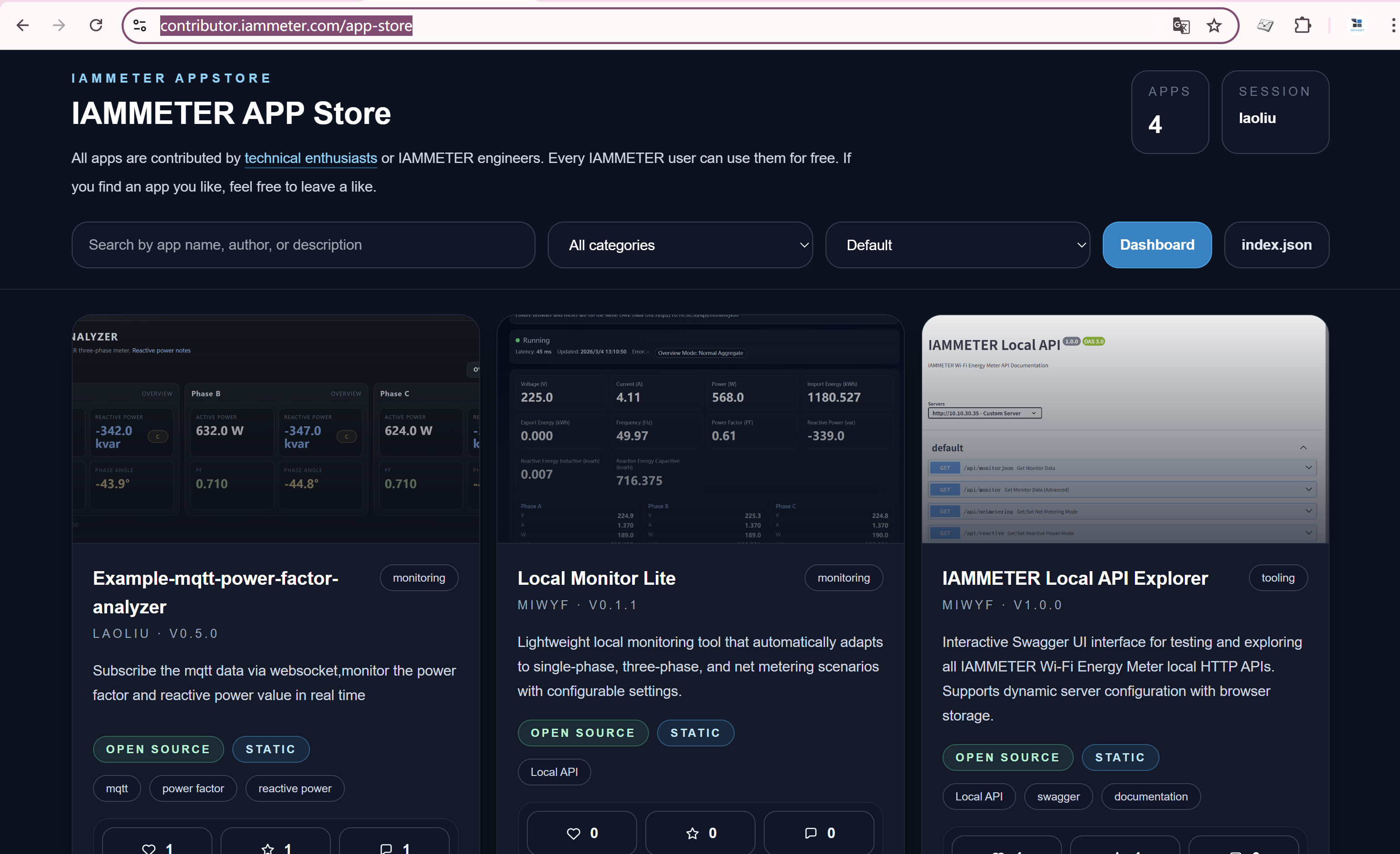
Task: Open site settings via the tune icon
Action: click(139, 25)
